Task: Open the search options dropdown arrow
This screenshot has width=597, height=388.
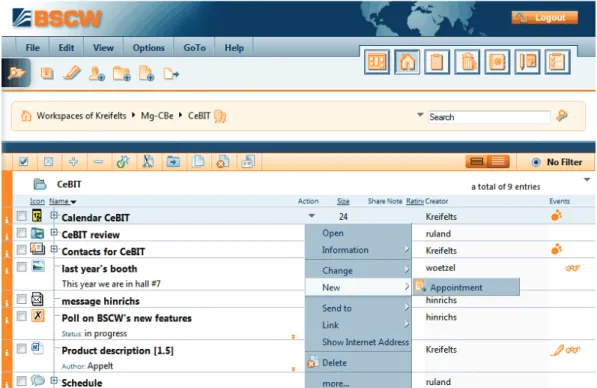Action: (x=420, y=114)
